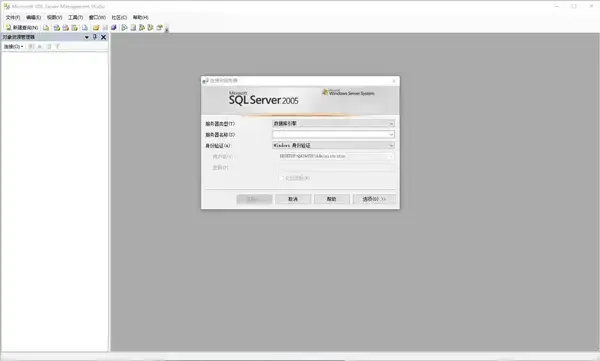Expand the toolbar overflow options arrow

coord(166,29)
